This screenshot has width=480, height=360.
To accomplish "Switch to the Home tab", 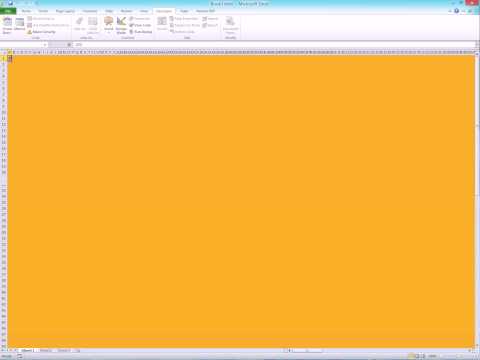I will click(x=26, y=11).
